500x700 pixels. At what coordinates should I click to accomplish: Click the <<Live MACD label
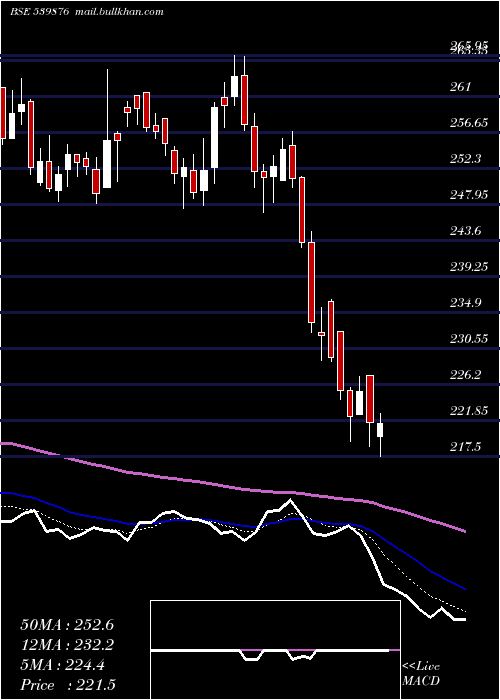(x=421, y=673)
